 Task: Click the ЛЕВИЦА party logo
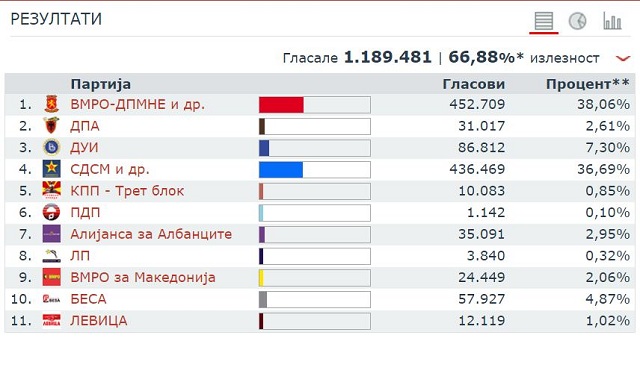click(x=51, y=320)
